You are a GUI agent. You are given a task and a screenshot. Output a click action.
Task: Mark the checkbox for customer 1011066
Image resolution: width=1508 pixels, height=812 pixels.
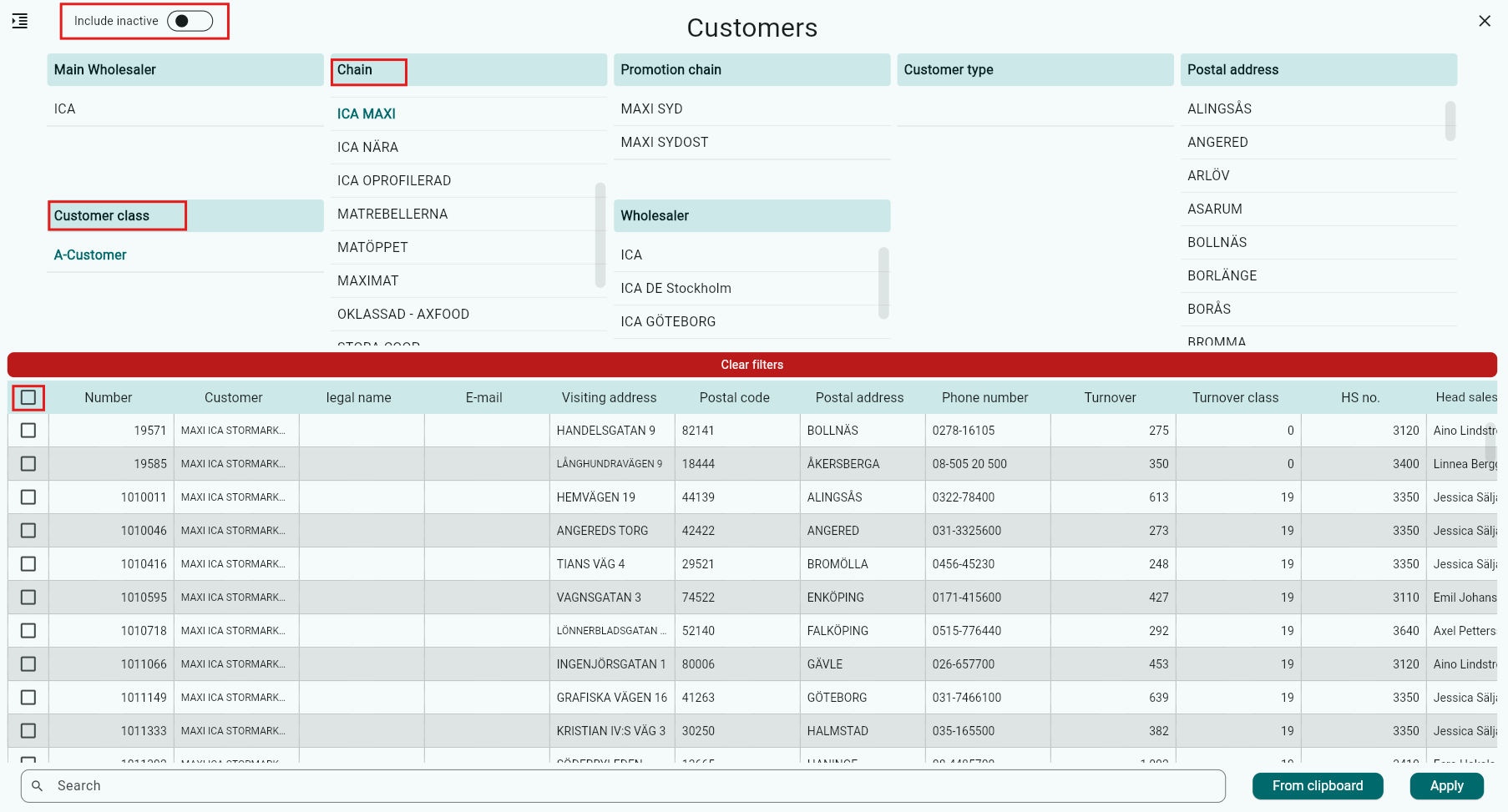(28, 664)
